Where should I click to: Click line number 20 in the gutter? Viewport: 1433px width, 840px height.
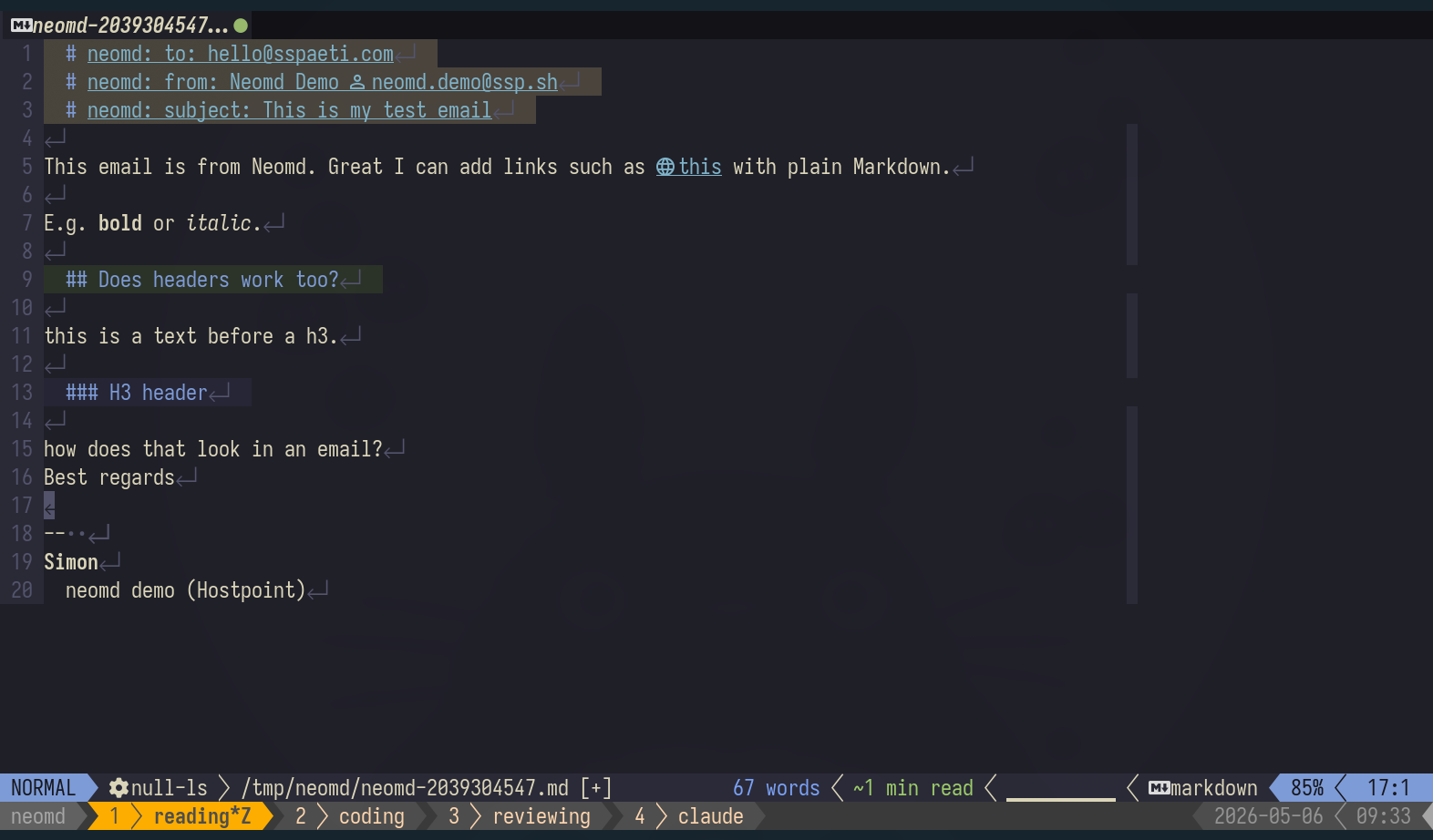pos(22,591)
